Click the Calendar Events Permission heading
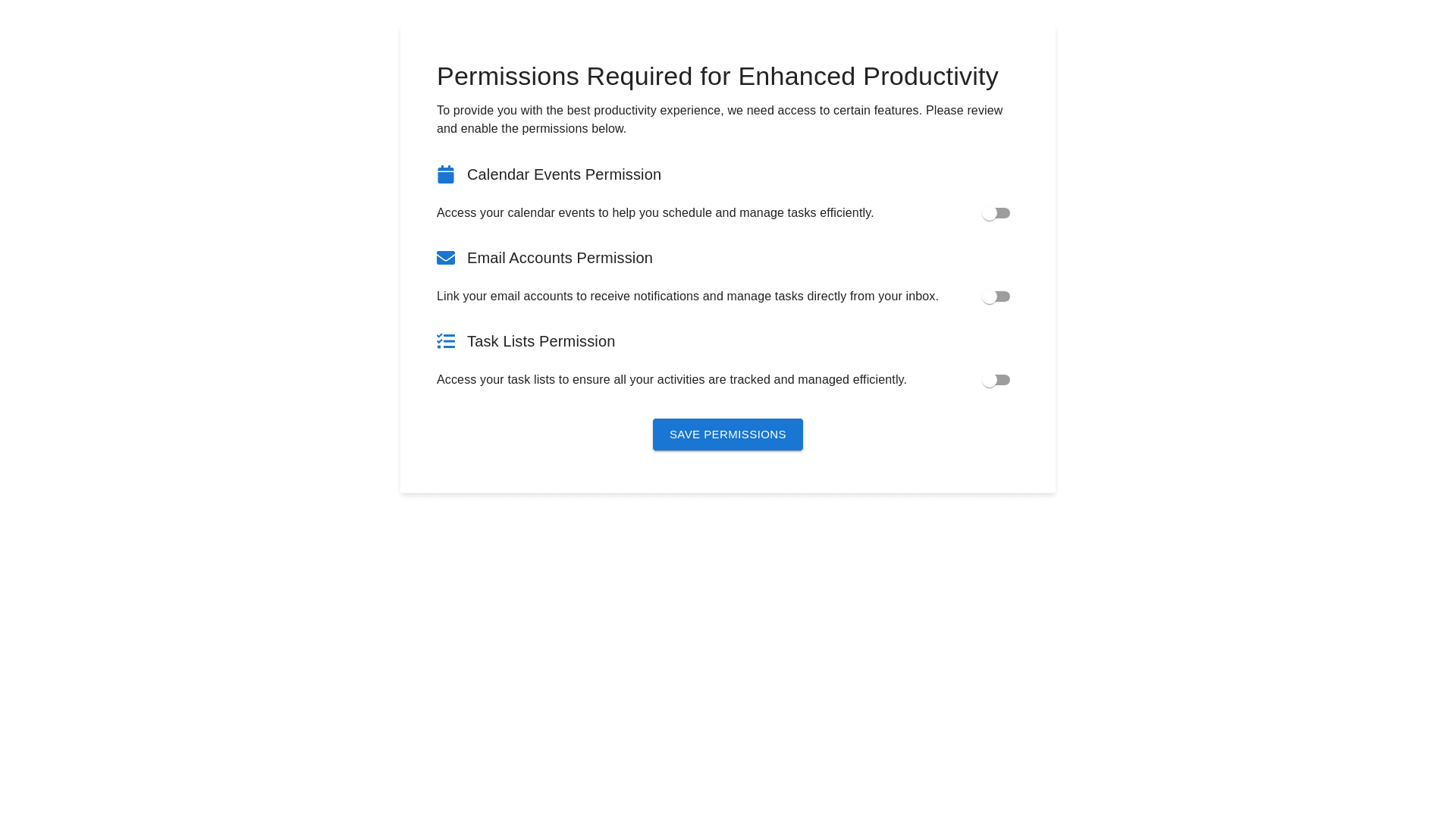 tap(563, 174)
